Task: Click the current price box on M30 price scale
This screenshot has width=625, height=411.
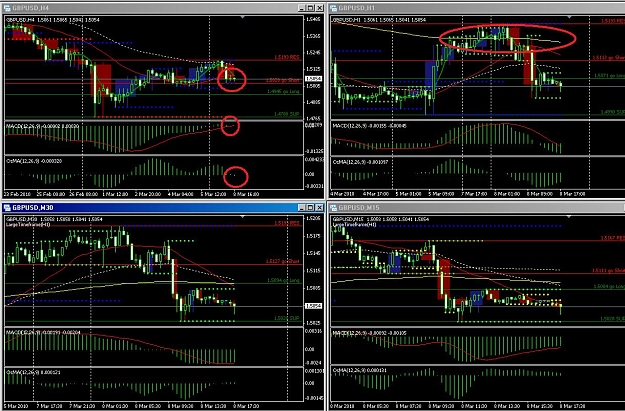Action: point(313,306)
